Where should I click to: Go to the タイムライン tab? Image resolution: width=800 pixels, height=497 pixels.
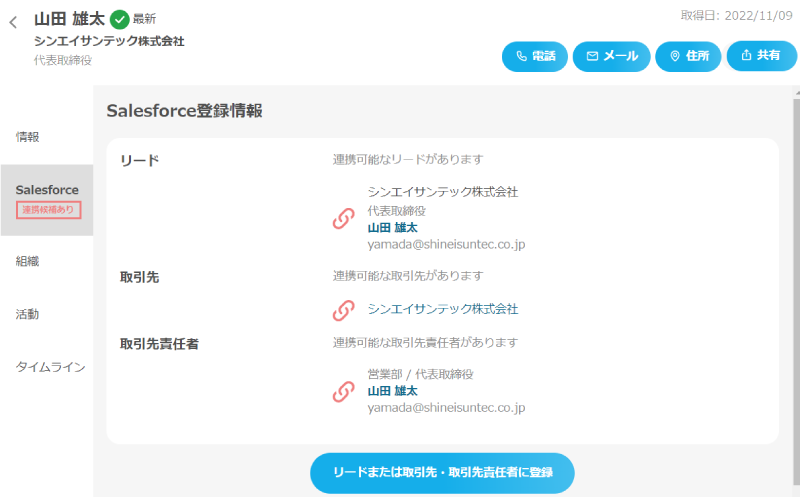point(50,367)
